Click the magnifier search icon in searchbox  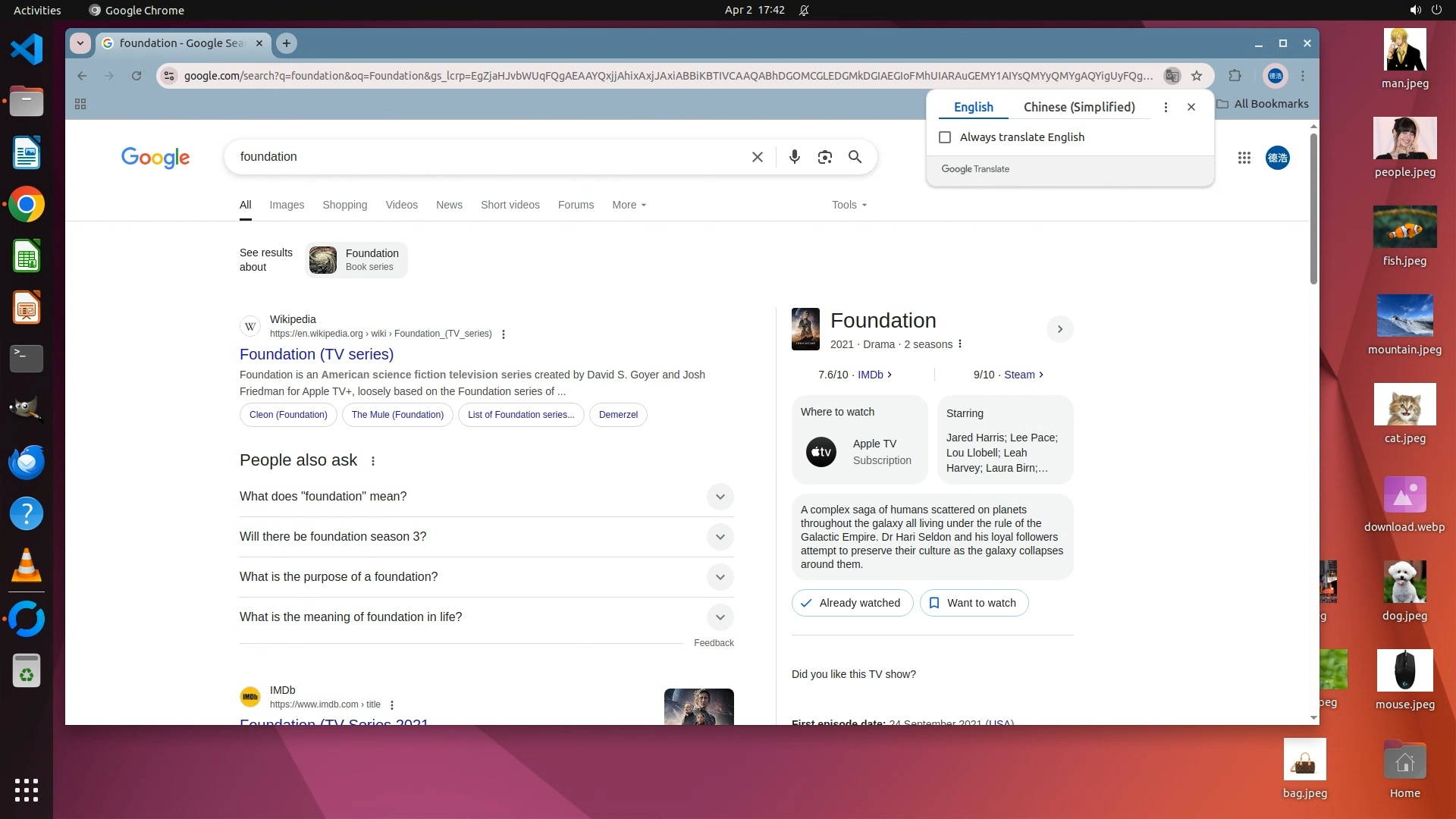coord(855,157)
